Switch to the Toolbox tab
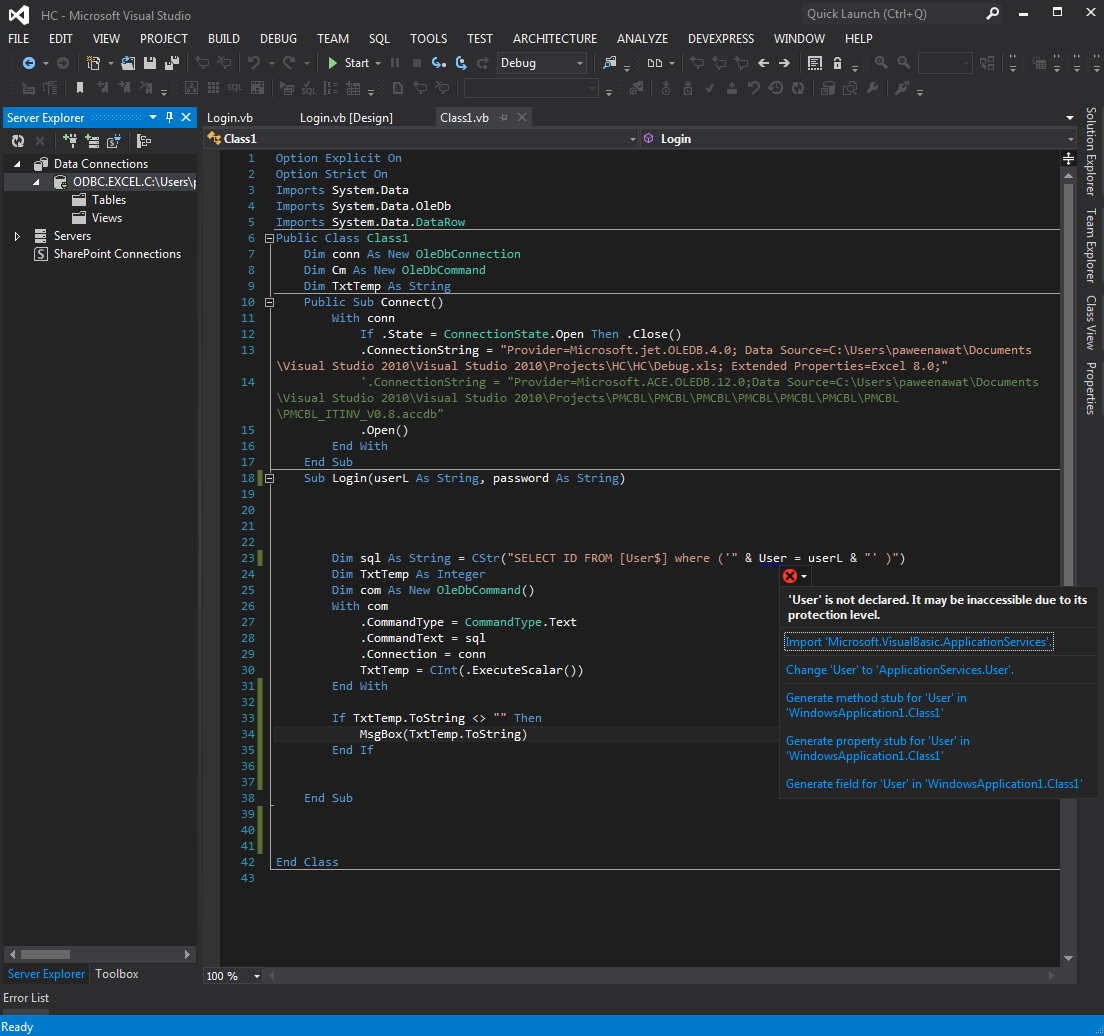 click(x=117, y=974)
